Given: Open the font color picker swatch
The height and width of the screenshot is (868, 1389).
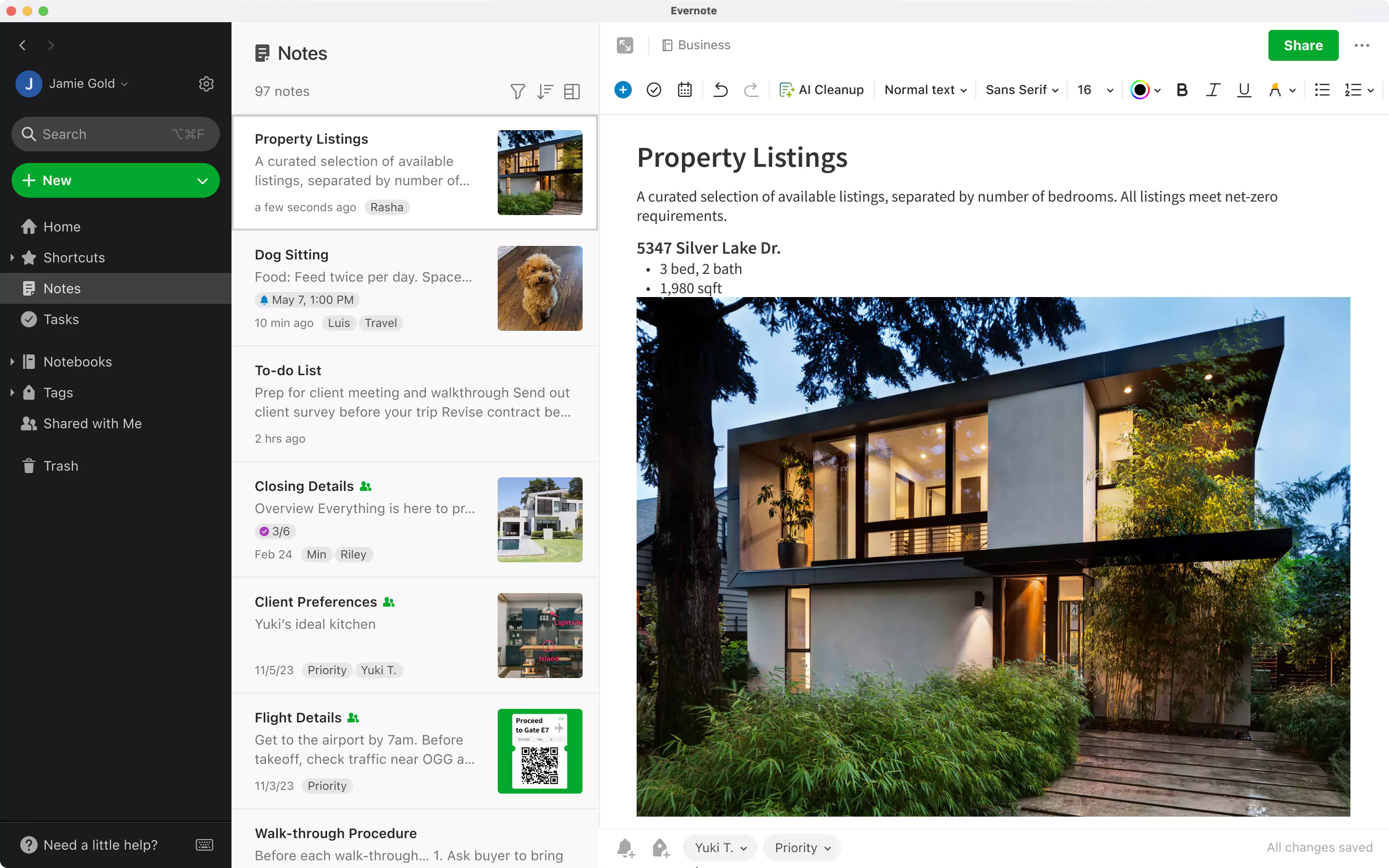Looking at the screenshot, I should 1140,90.
